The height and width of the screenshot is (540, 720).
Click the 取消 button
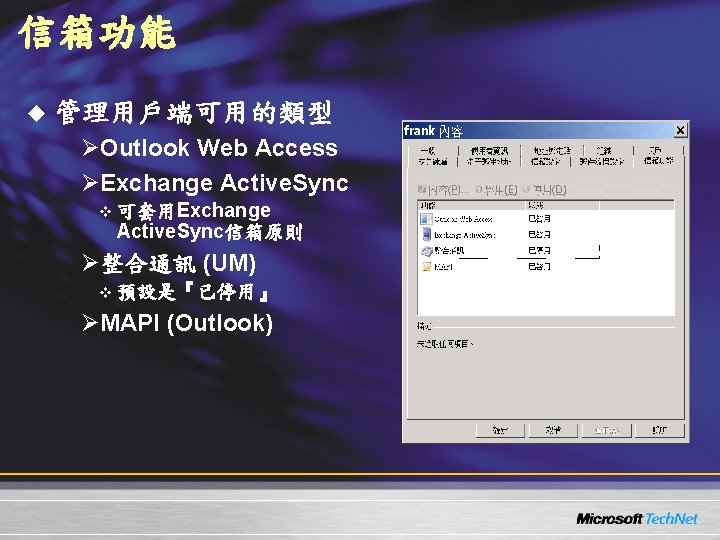click(553, 430)
